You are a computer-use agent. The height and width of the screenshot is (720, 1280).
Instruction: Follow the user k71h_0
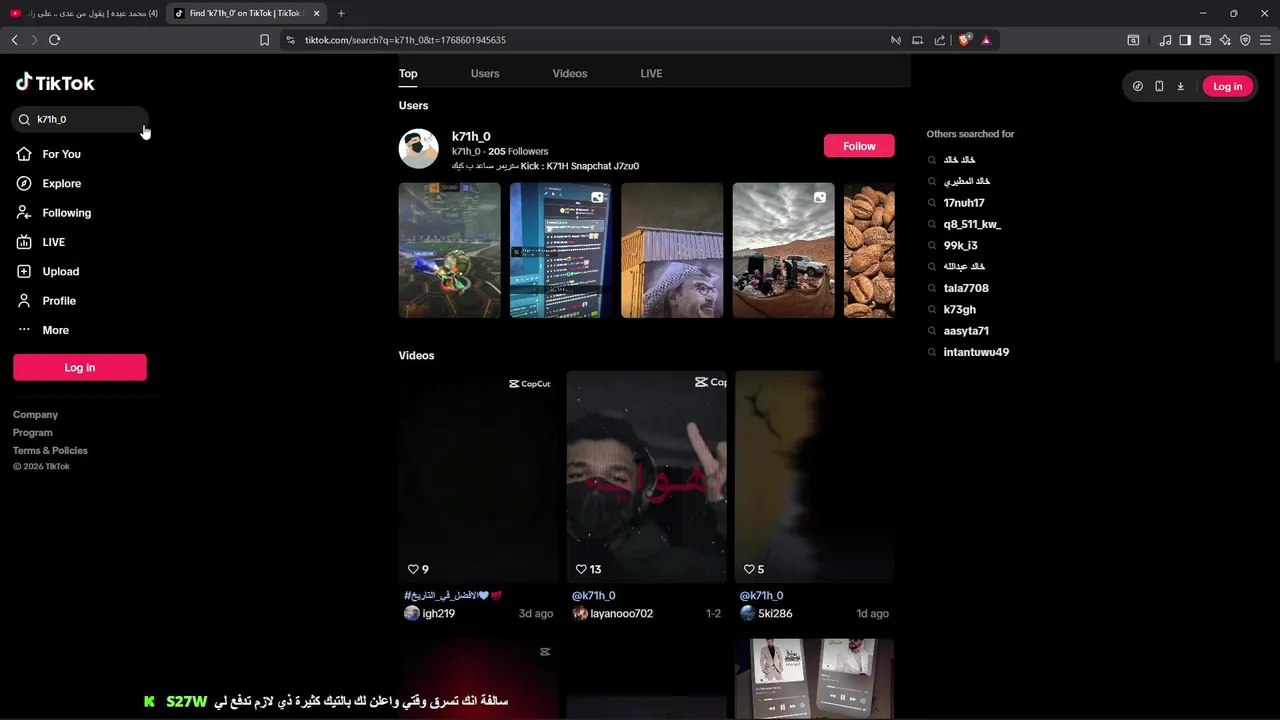click(859, 146)
